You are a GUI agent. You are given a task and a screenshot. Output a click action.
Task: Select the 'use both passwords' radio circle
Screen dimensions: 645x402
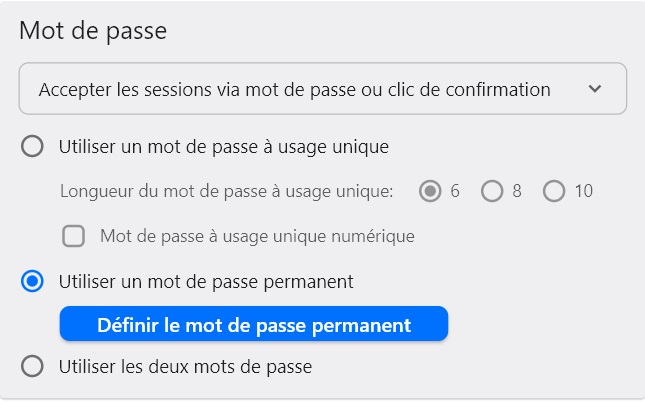[33, 367]
